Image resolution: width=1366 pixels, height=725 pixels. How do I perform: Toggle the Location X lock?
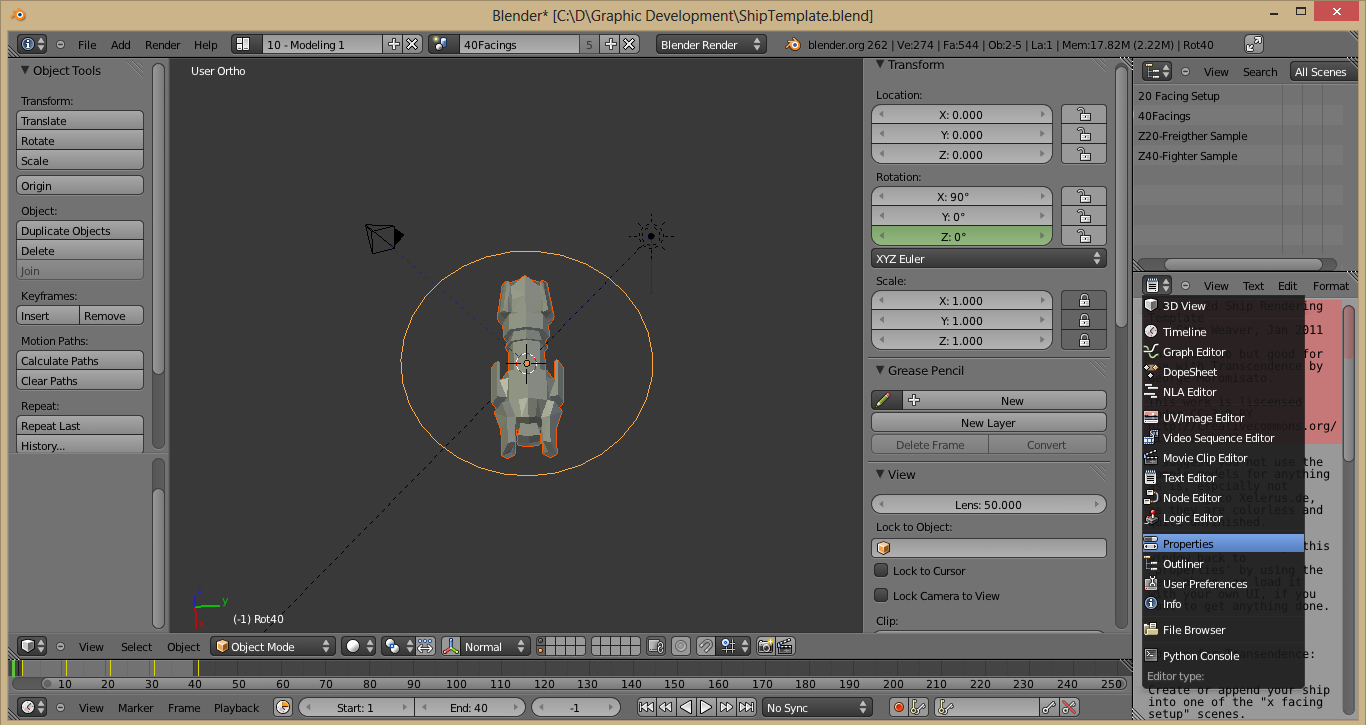point(1084,114)
